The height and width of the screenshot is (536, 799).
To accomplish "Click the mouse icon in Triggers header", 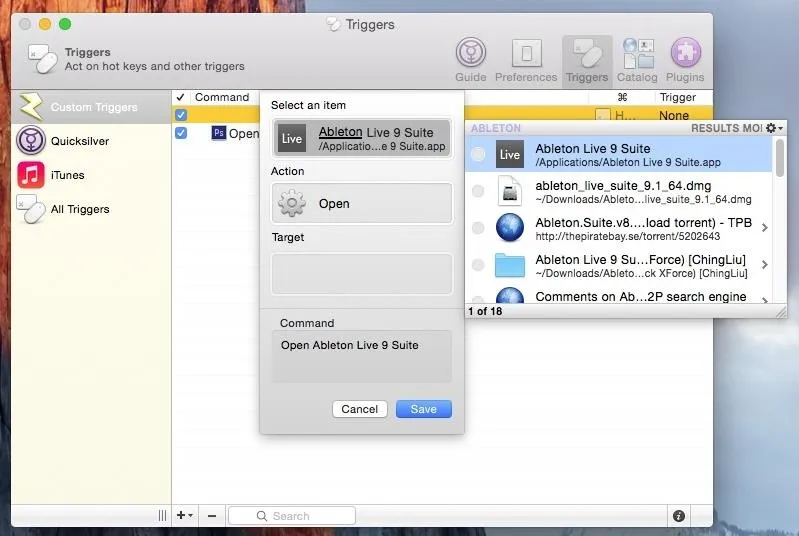I will click(43, 59).
